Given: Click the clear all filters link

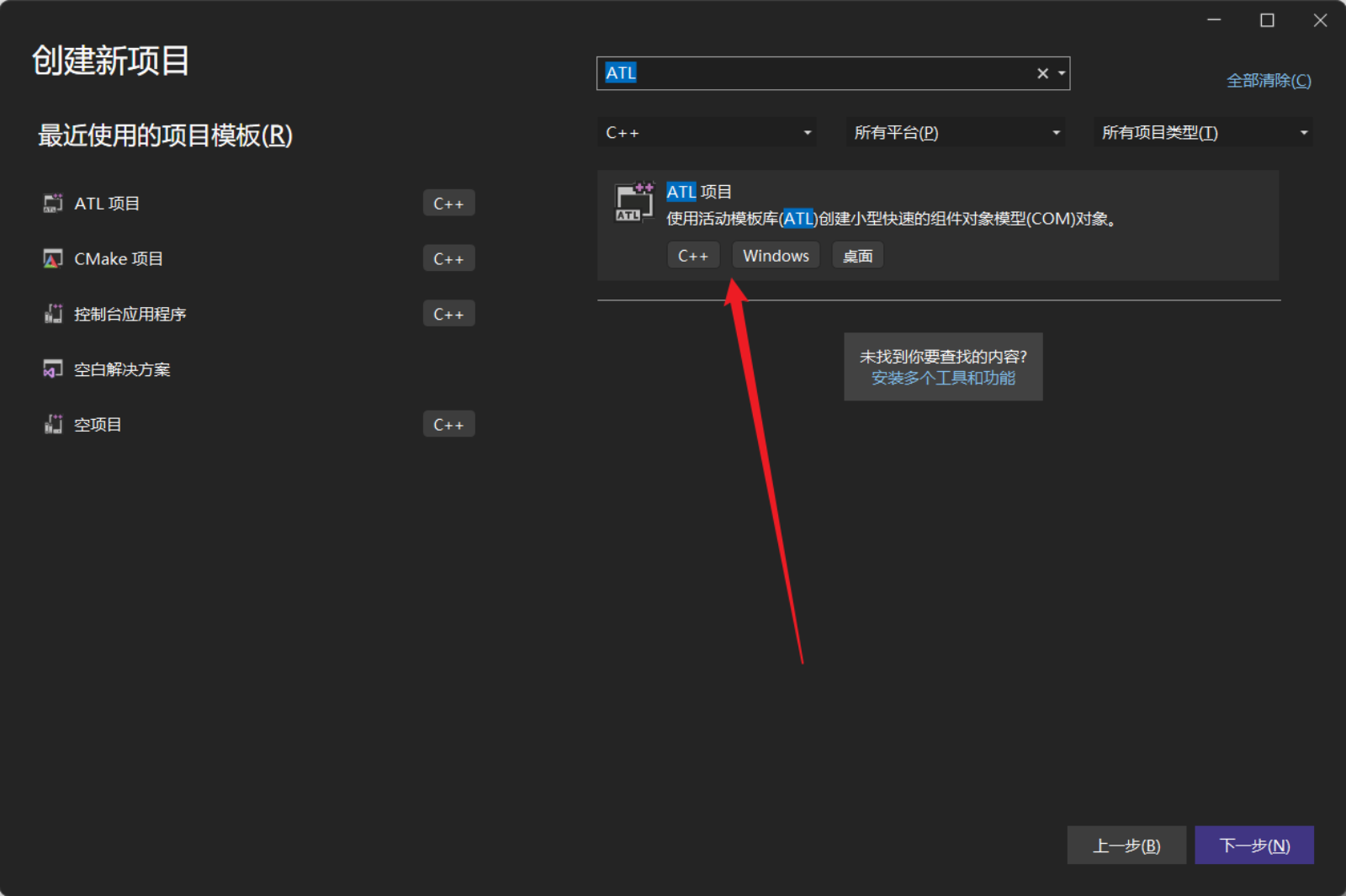Looking at the screenshot, I should click(1269, 81).
